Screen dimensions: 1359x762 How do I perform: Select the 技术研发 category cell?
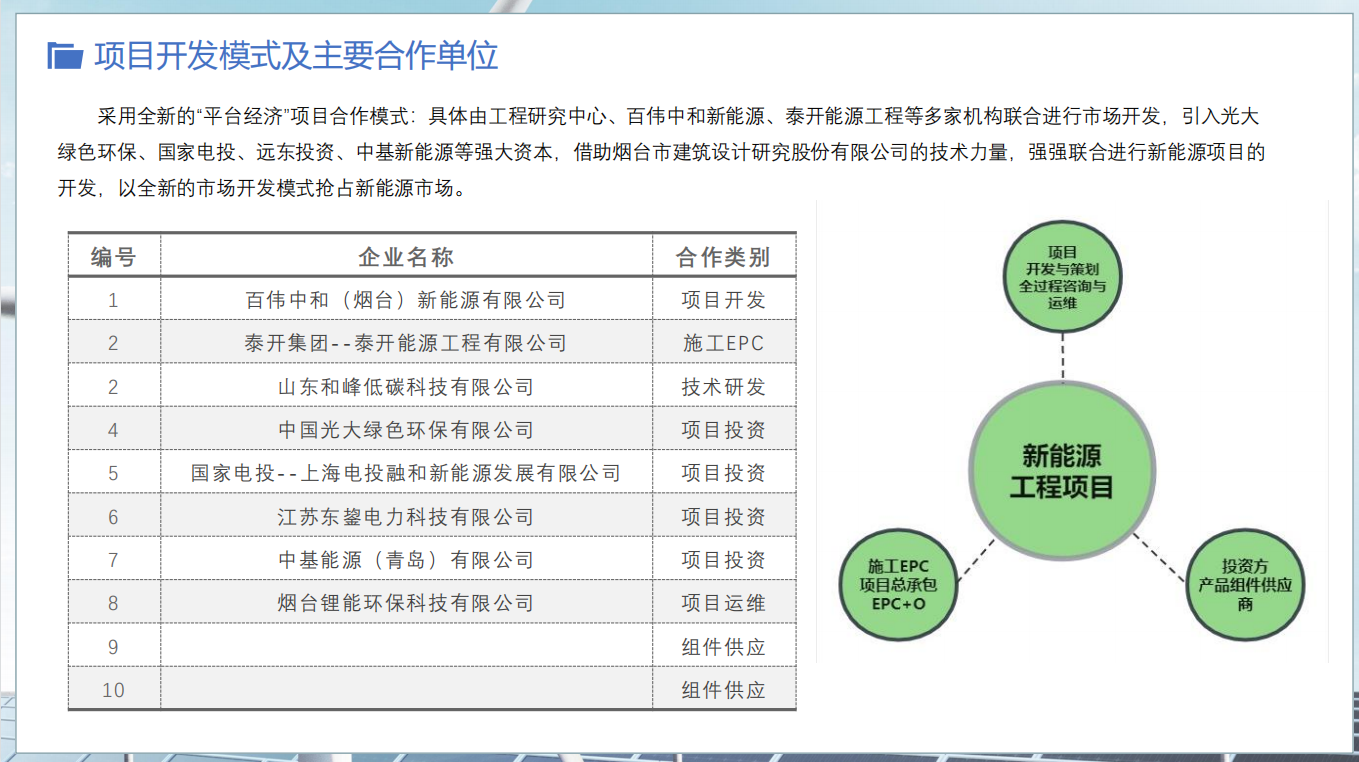point(723,387)
